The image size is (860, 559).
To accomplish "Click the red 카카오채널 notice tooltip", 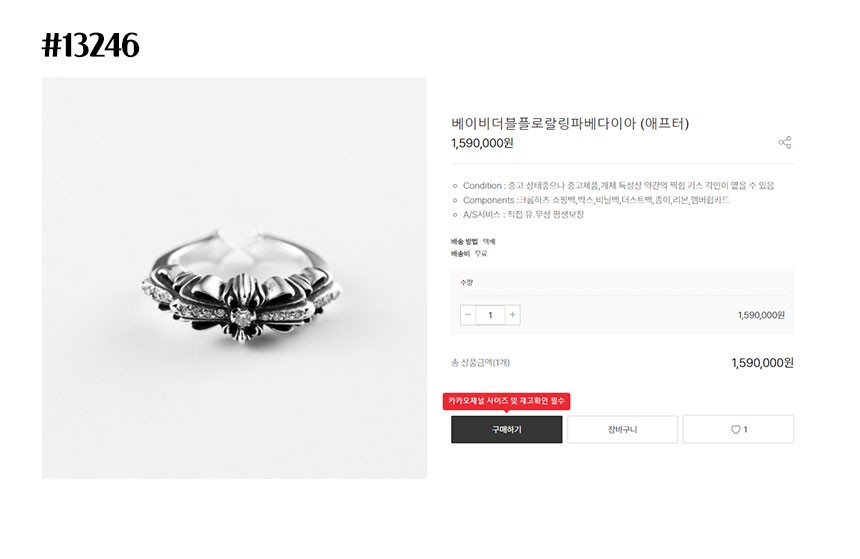I will [x=506, y=400].
